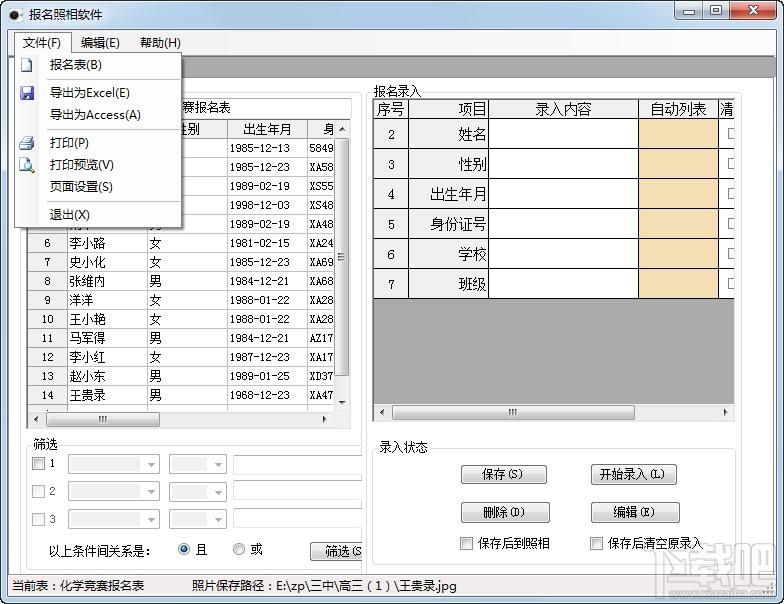Viewport: 784px width, 604px height.
Task: Click the app icon in title bar
Action: coord(16,15)
